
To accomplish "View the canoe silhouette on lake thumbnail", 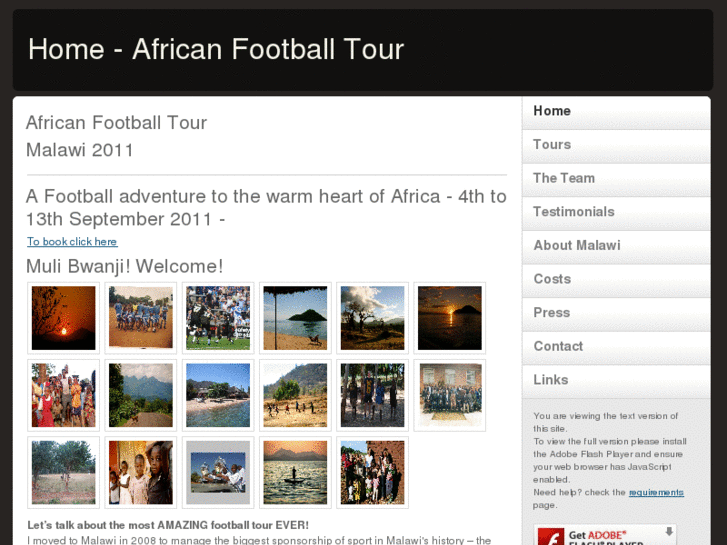I will click(x=295, y=472).
